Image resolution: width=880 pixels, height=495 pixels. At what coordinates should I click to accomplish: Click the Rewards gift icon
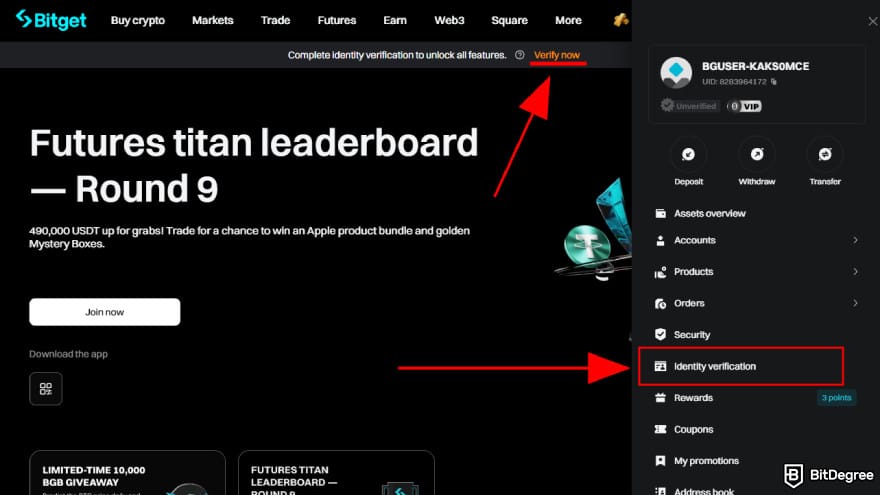coord(661,398)
